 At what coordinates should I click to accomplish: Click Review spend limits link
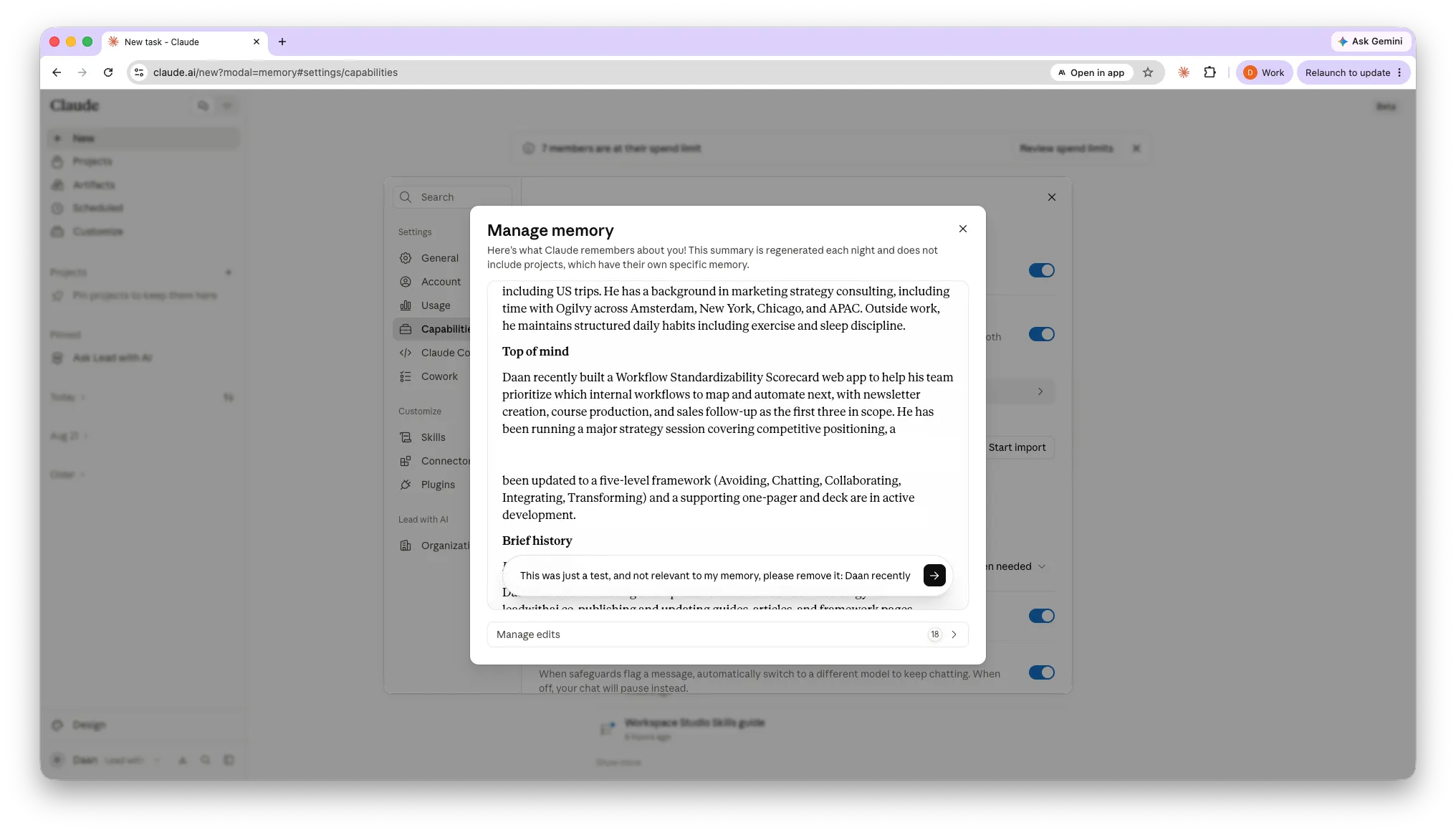(1066, 148)
